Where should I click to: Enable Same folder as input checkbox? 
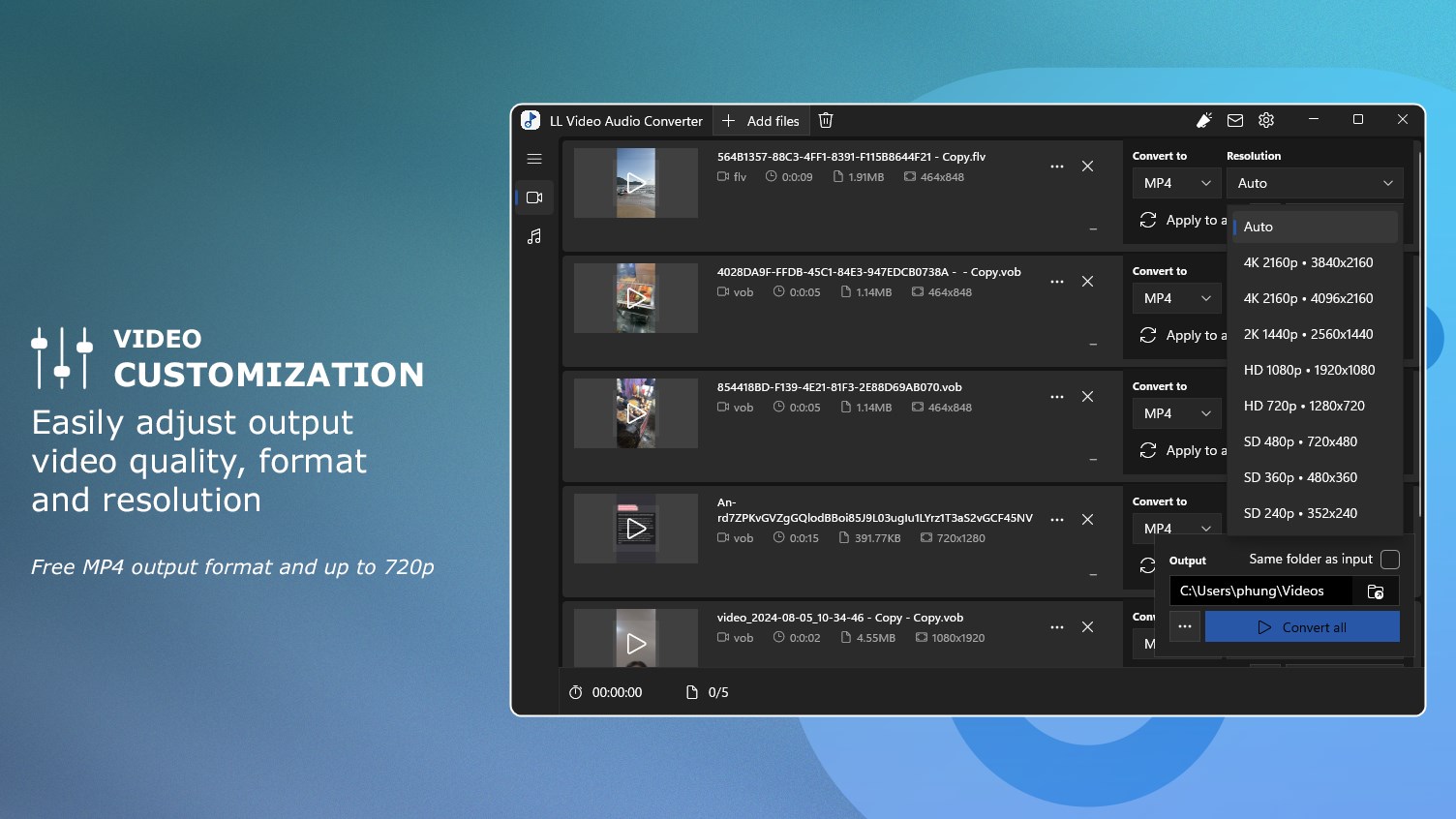click(x=1390, y=560)
